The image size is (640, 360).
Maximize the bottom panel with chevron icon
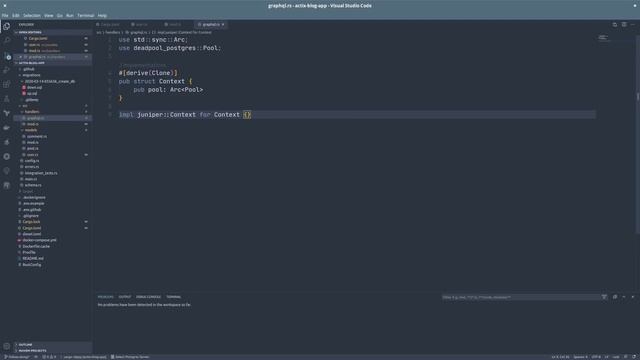tap(624, 297)
